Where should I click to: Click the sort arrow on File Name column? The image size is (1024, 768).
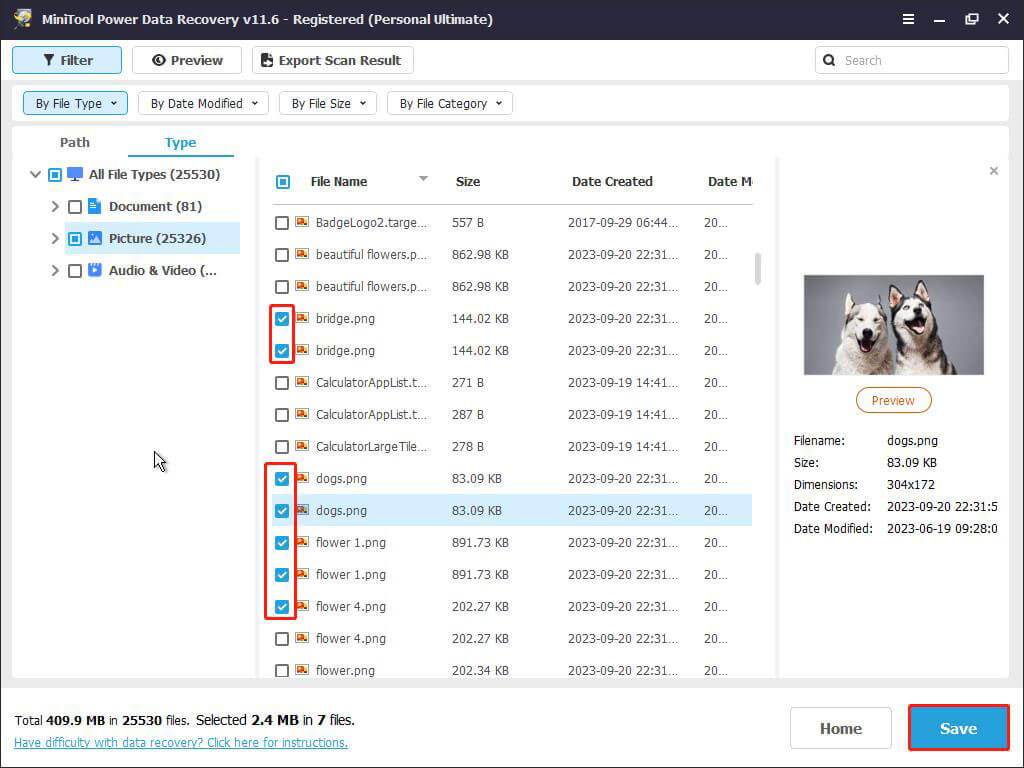coord(423,178)
